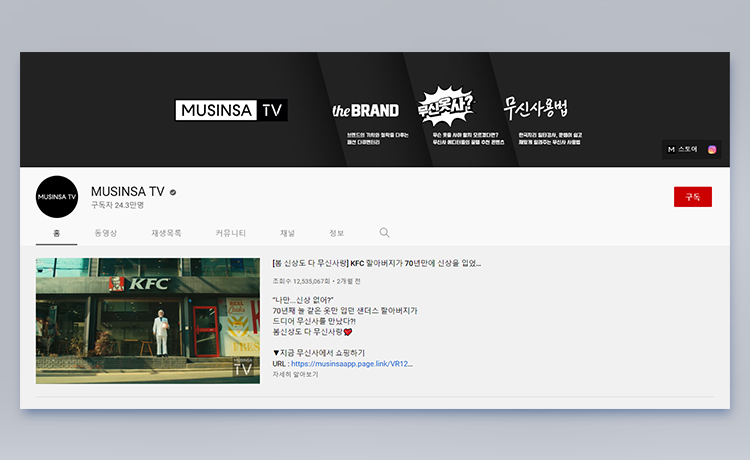Go to the 커뮤니티 tab

tap(231, 233)
